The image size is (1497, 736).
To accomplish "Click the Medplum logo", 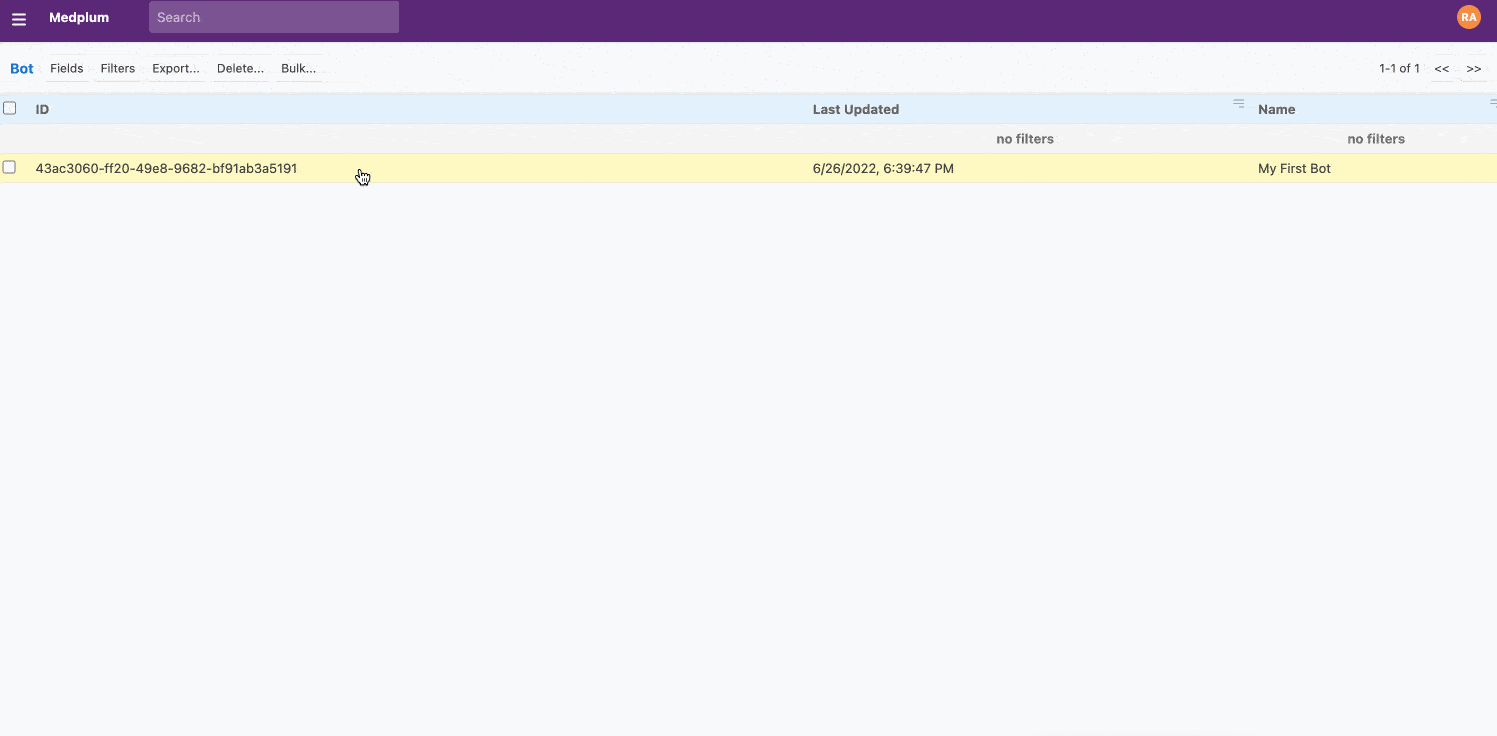I will click(x=79, y=17).
